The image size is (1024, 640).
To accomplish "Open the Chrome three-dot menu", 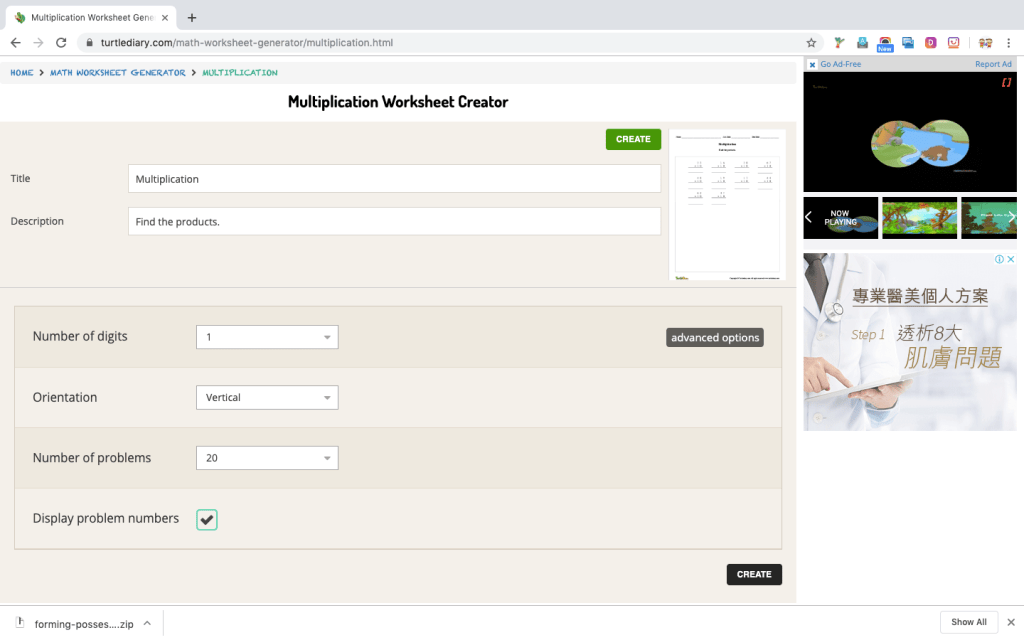I will tap(1009, 43).
